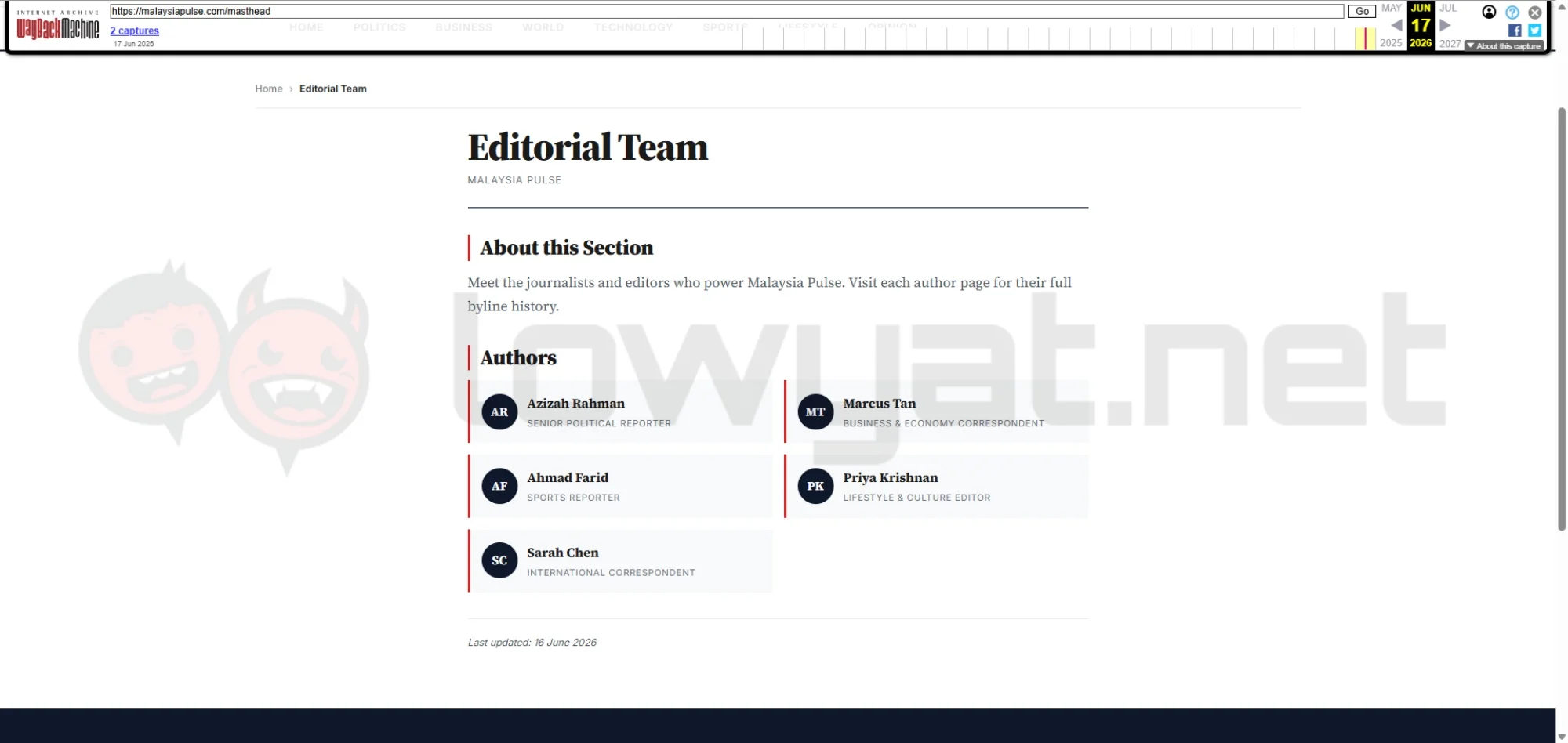Close the Wayback toolbar with X icon
The width and height of the screenshot is (1568, 743).
pos(1535,13)
